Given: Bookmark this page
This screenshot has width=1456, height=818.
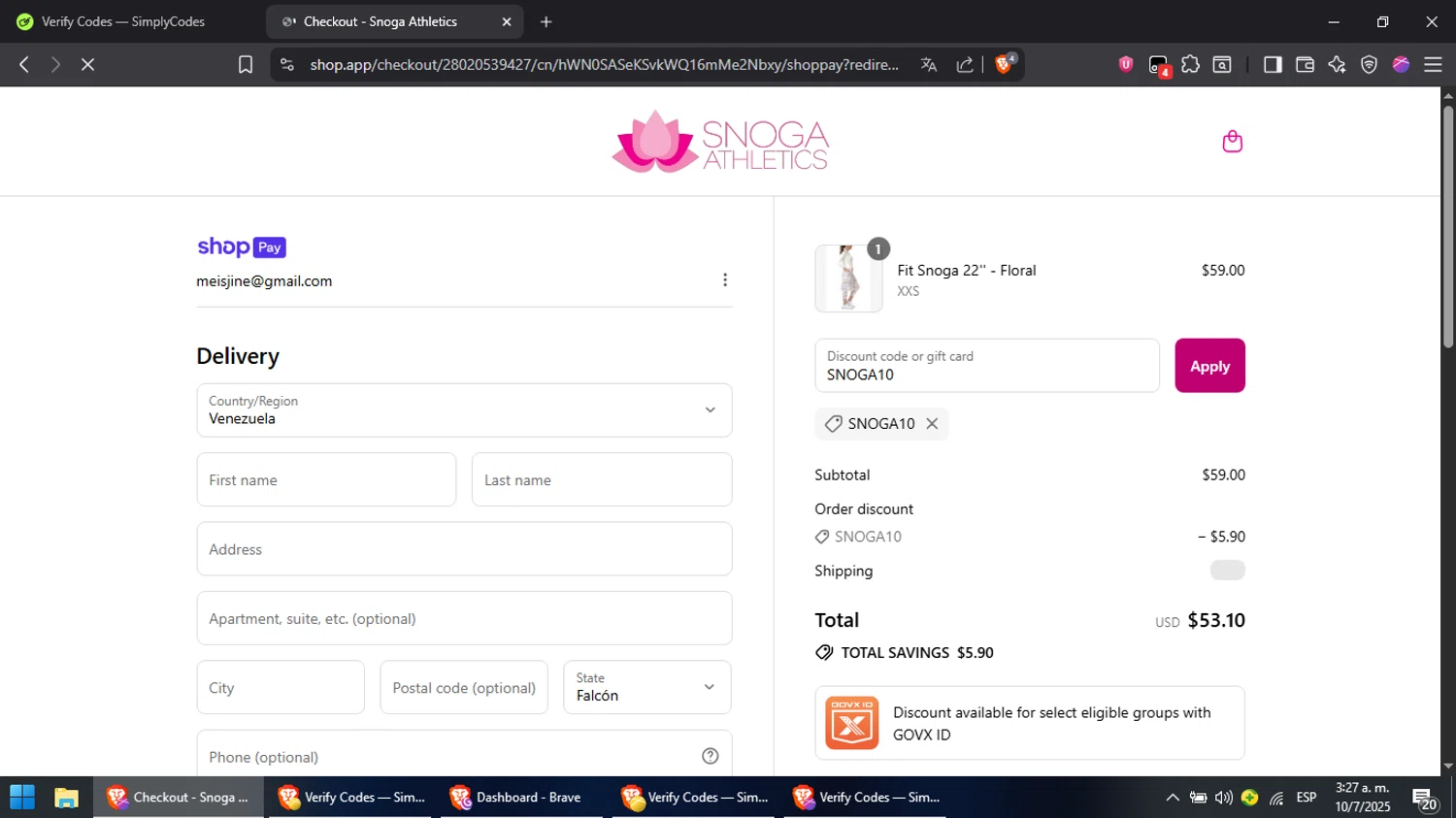Looking at the screenshot, I should pyautogui.click(x=246, y=64).
